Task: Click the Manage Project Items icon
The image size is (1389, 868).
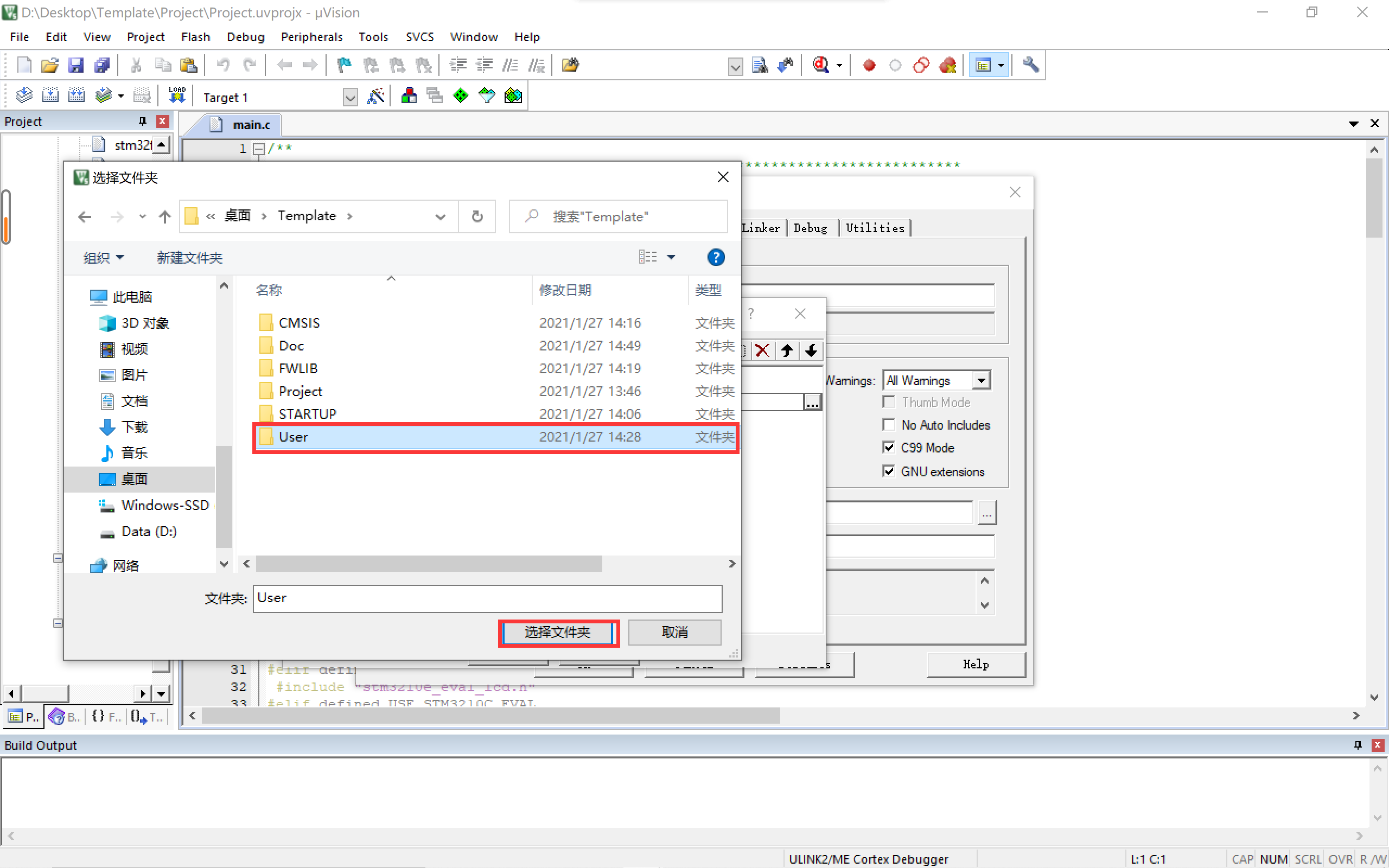Action: tap(409, 96)
